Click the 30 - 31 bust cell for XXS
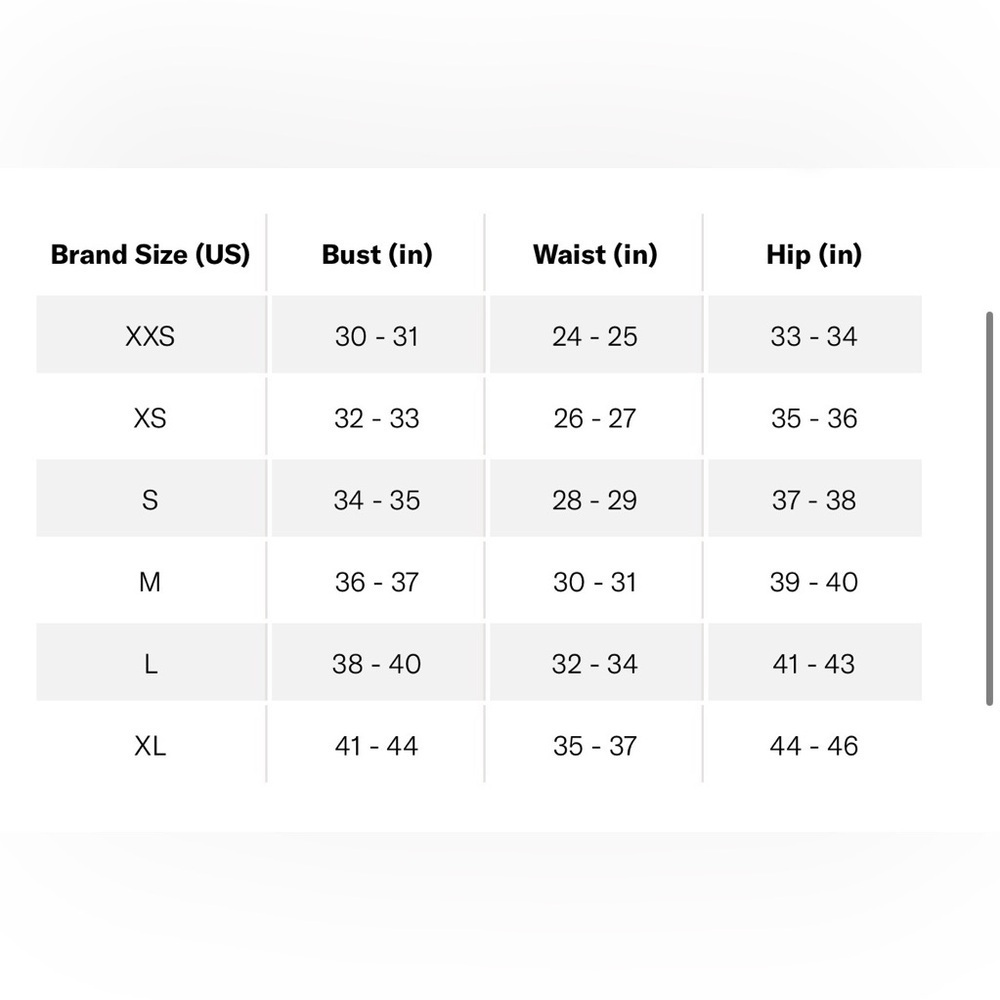Screen dimensions: 1000x1000 pos(377,336)
